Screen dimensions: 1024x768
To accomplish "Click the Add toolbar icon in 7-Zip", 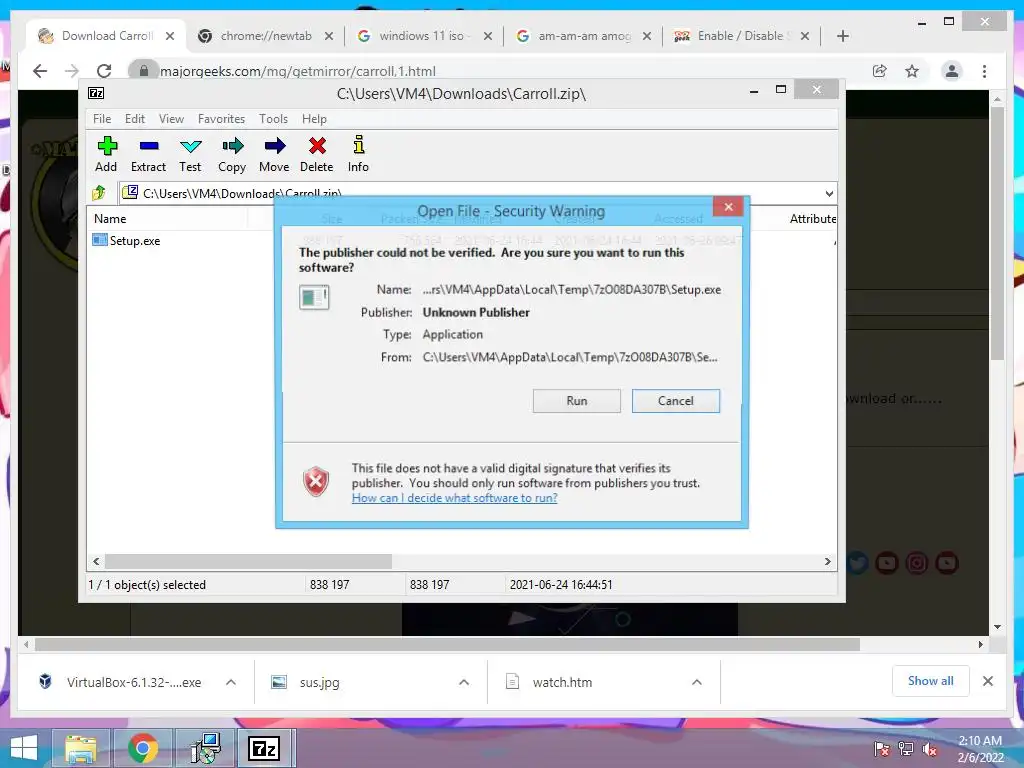I will tap(106, 154).
